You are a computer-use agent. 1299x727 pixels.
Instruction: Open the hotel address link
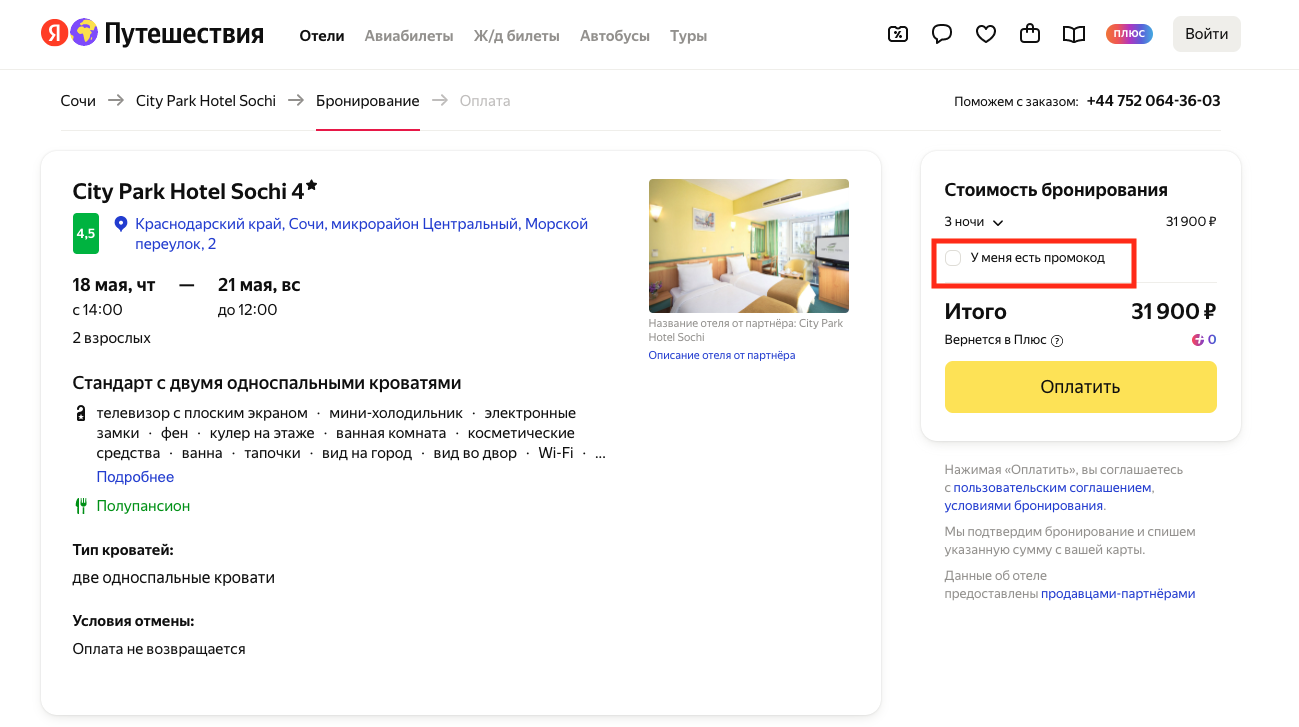(x=362, y=234)
